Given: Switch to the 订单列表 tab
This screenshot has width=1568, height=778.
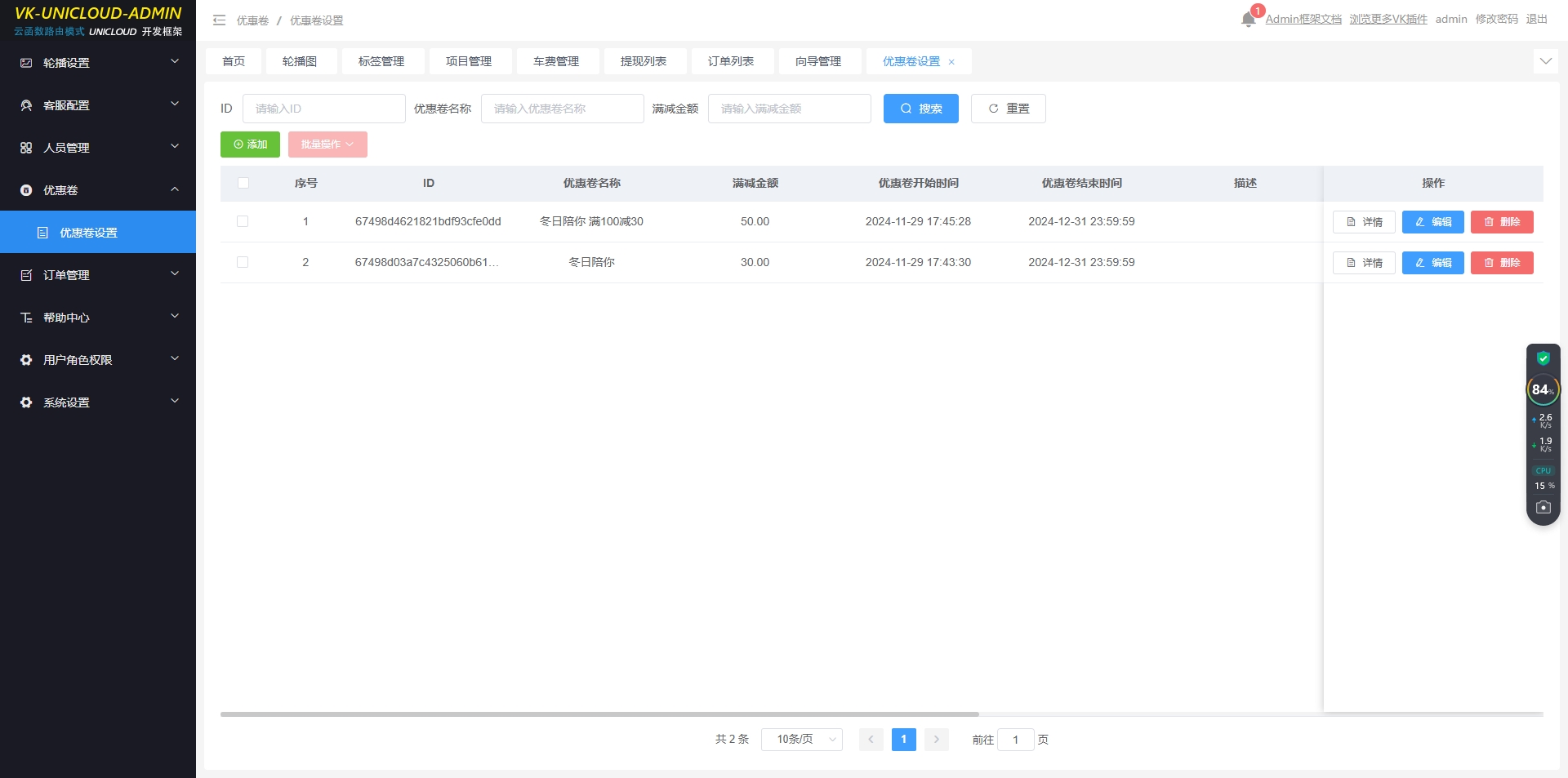Looking at the screenshot, I should click(x=731, y=62).
